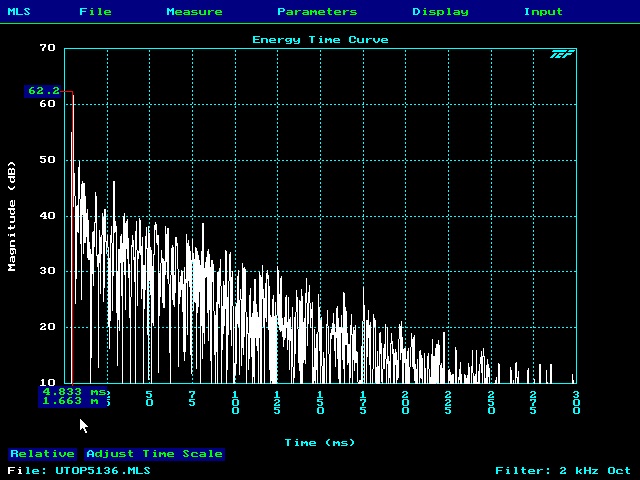This screenshot has height=480, width=640.
Task: Open the Measure menu
Action: [194, 11]
